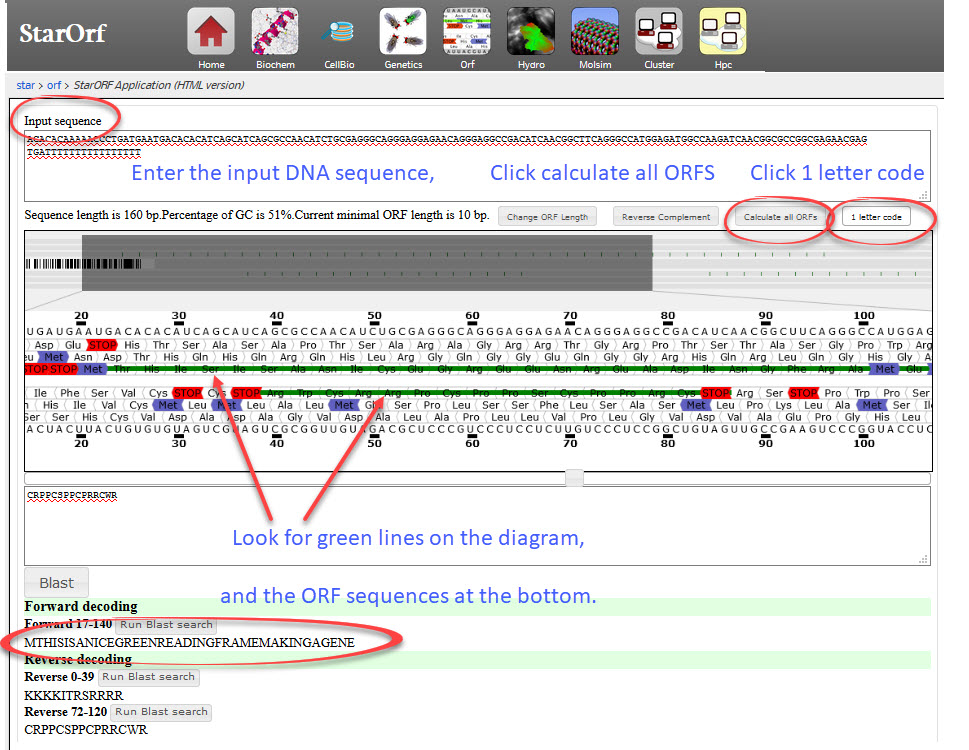Screen dimensions: 969x750
Task: Open the CellBio module icon
Action: 339,33
